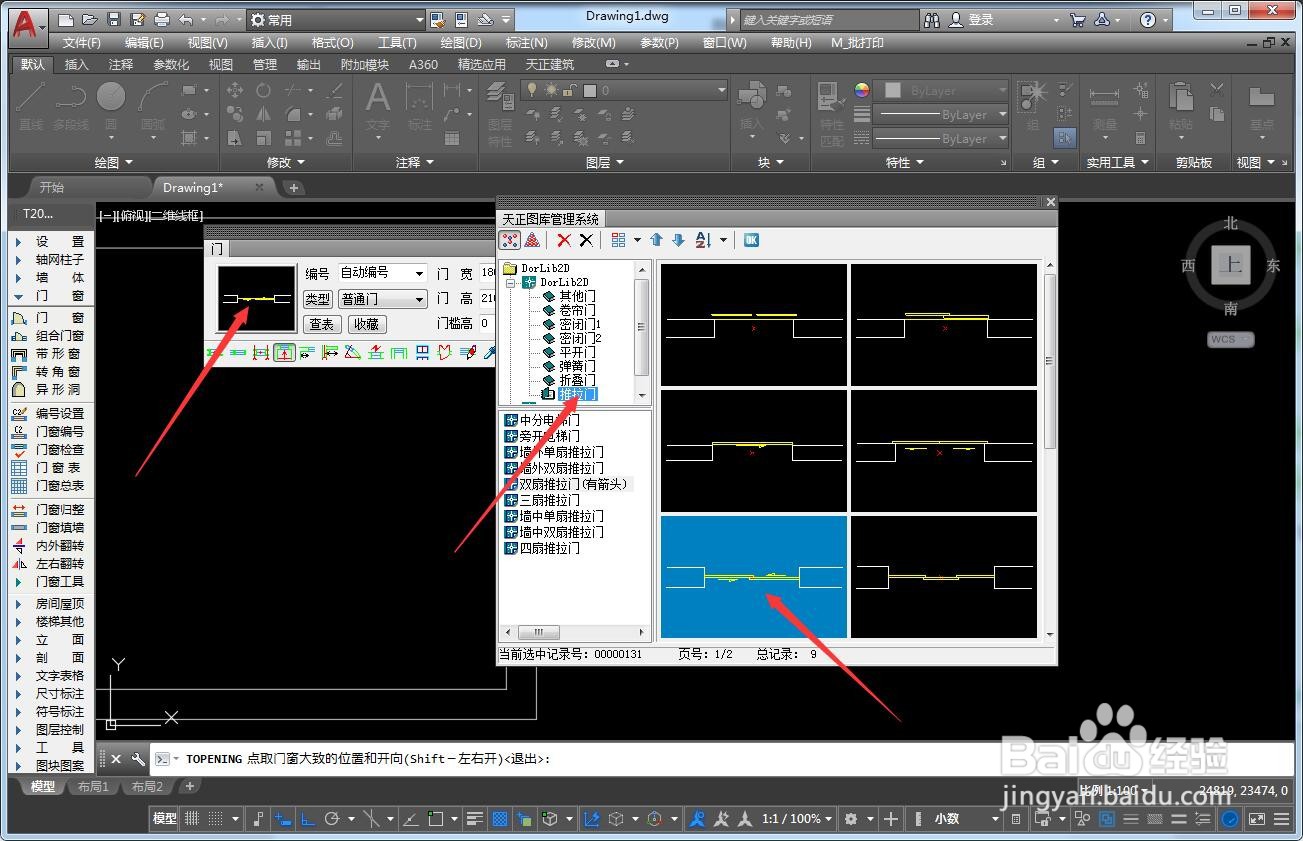Open the 小数 units dropdown in status bar
Image resolution: width=1303 pixels, height=841 pixels.
964,819
